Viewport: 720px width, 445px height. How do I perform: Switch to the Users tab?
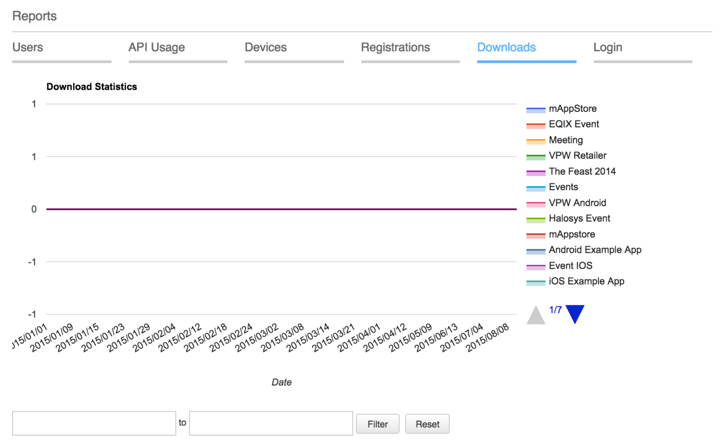coord(28,47)
